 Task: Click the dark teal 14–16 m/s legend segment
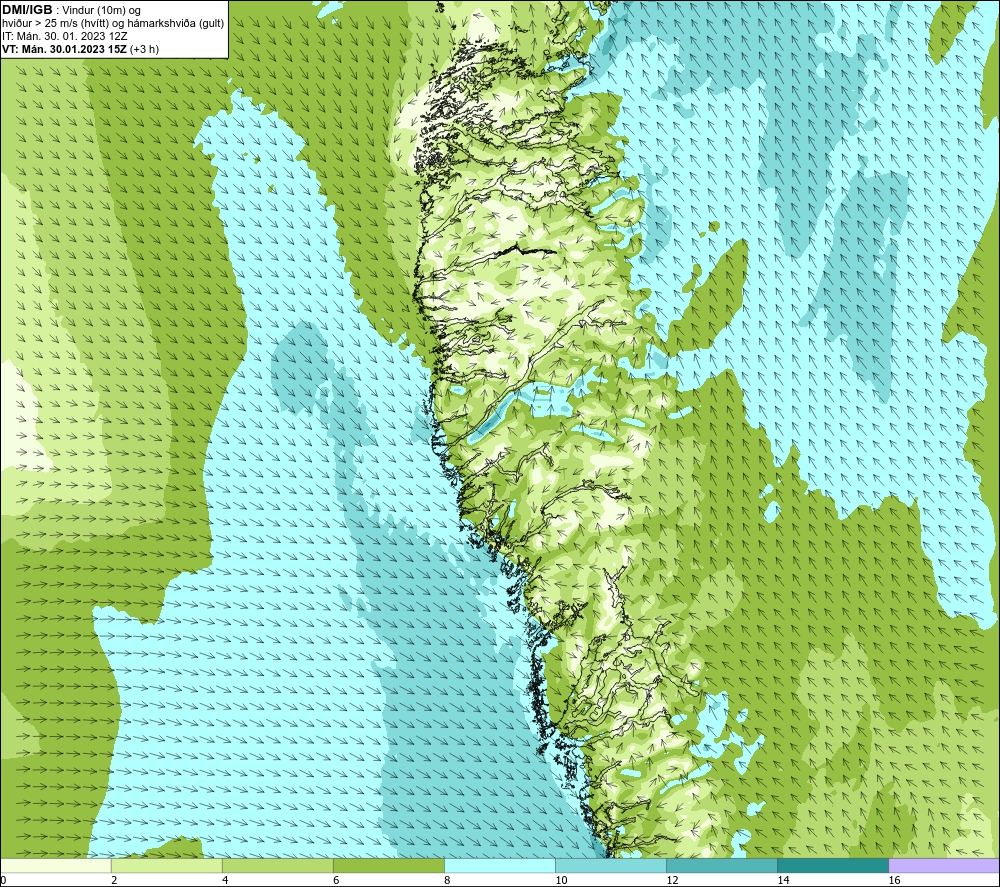(x=833, y=866)
